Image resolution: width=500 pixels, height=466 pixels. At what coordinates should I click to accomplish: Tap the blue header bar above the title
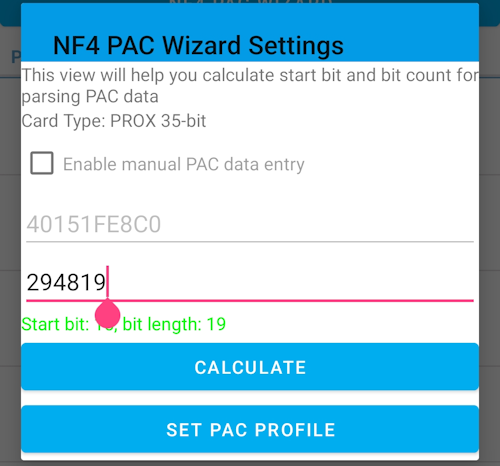(250, 18)
